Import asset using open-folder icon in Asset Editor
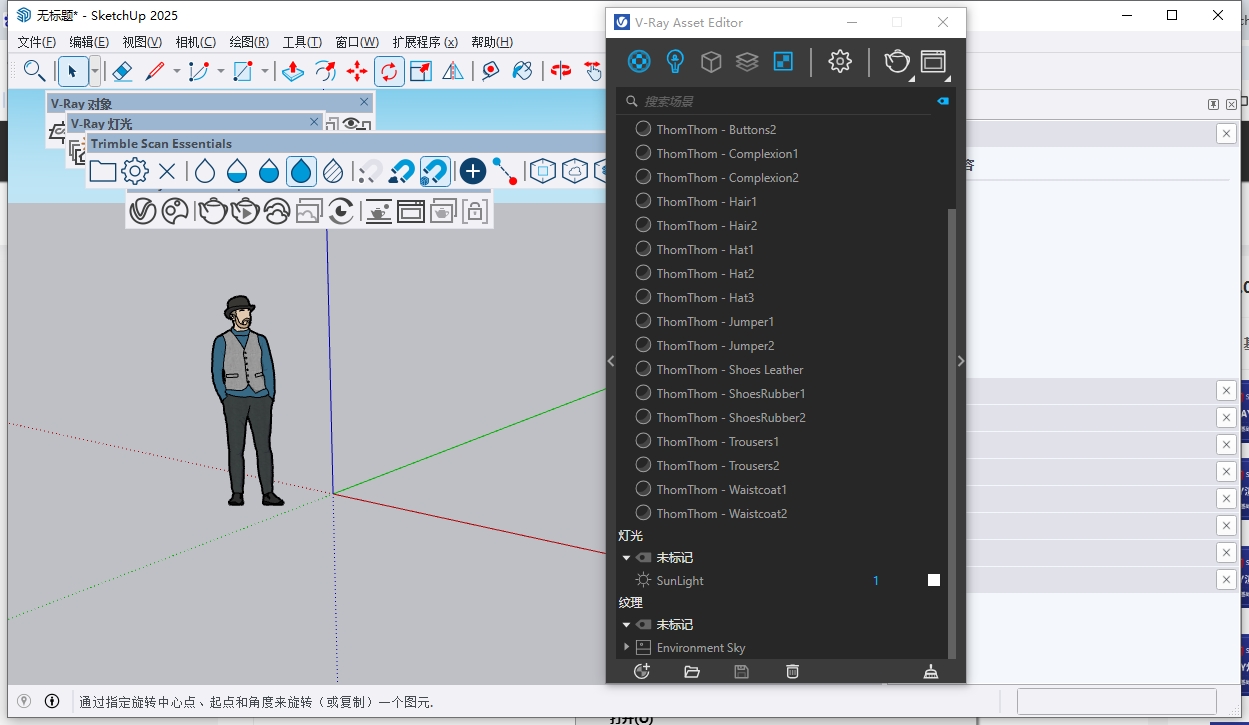1249x725 pixels. [x=692, y=671]
